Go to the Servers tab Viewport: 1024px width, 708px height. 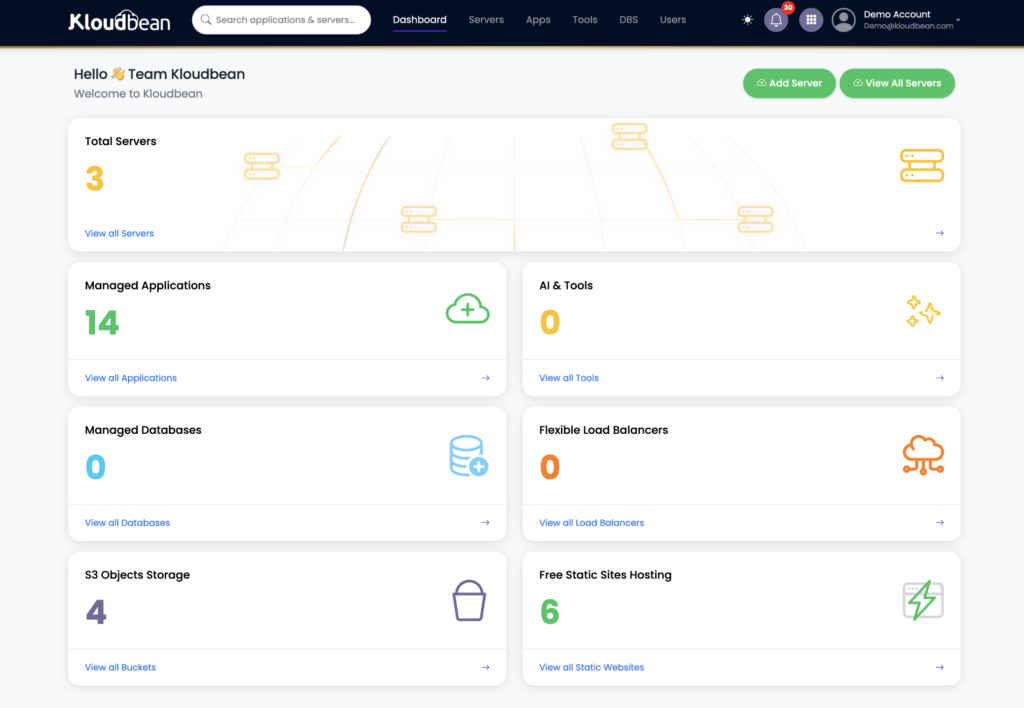[x=486, y=20]
